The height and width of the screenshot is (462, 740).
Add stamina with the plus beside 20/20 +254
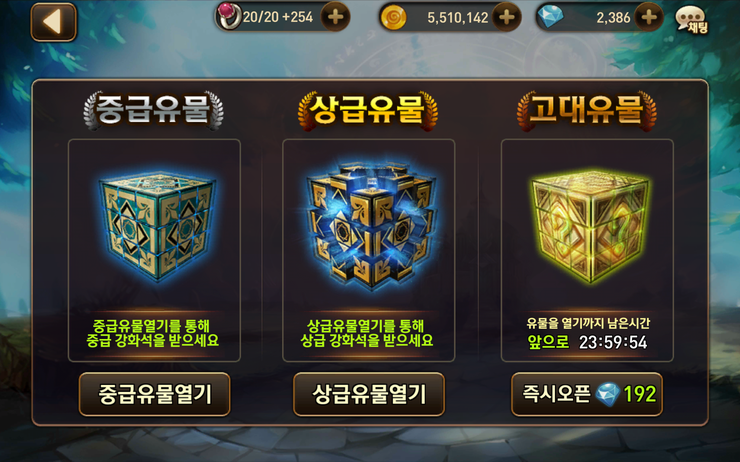(x=335, y=17)
